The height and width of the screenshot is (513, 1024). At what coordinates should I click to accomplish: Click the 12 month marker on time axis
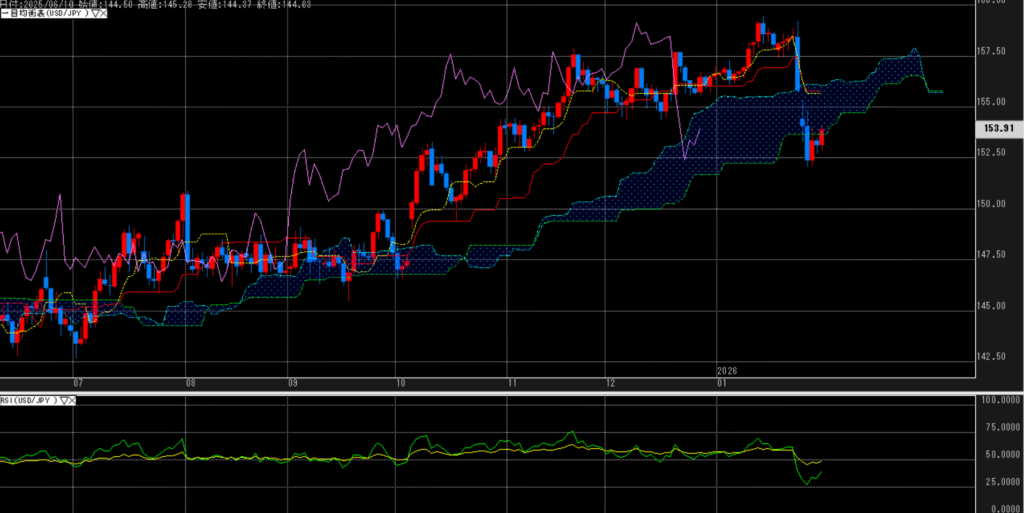tap(609, 383)
